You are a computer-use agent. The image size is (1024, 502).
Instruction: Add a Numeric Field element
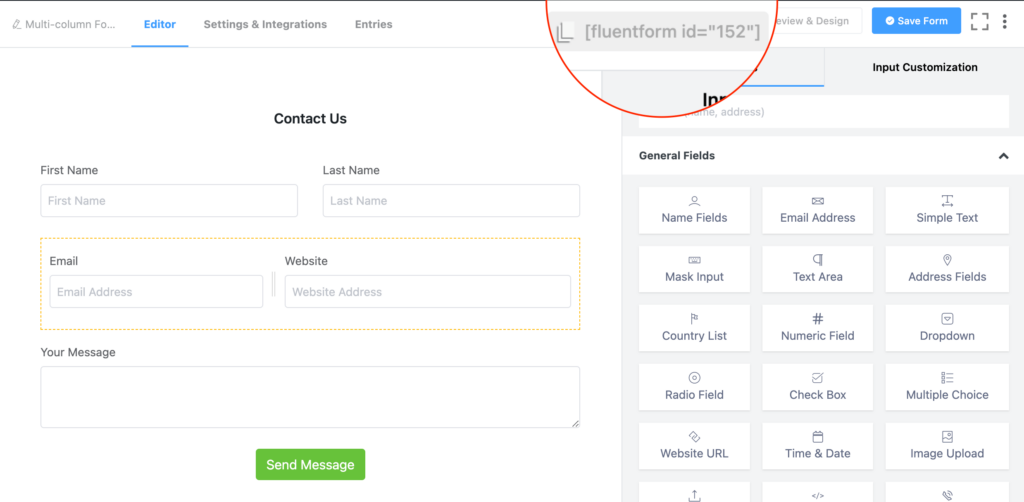[x=818, y=328]
